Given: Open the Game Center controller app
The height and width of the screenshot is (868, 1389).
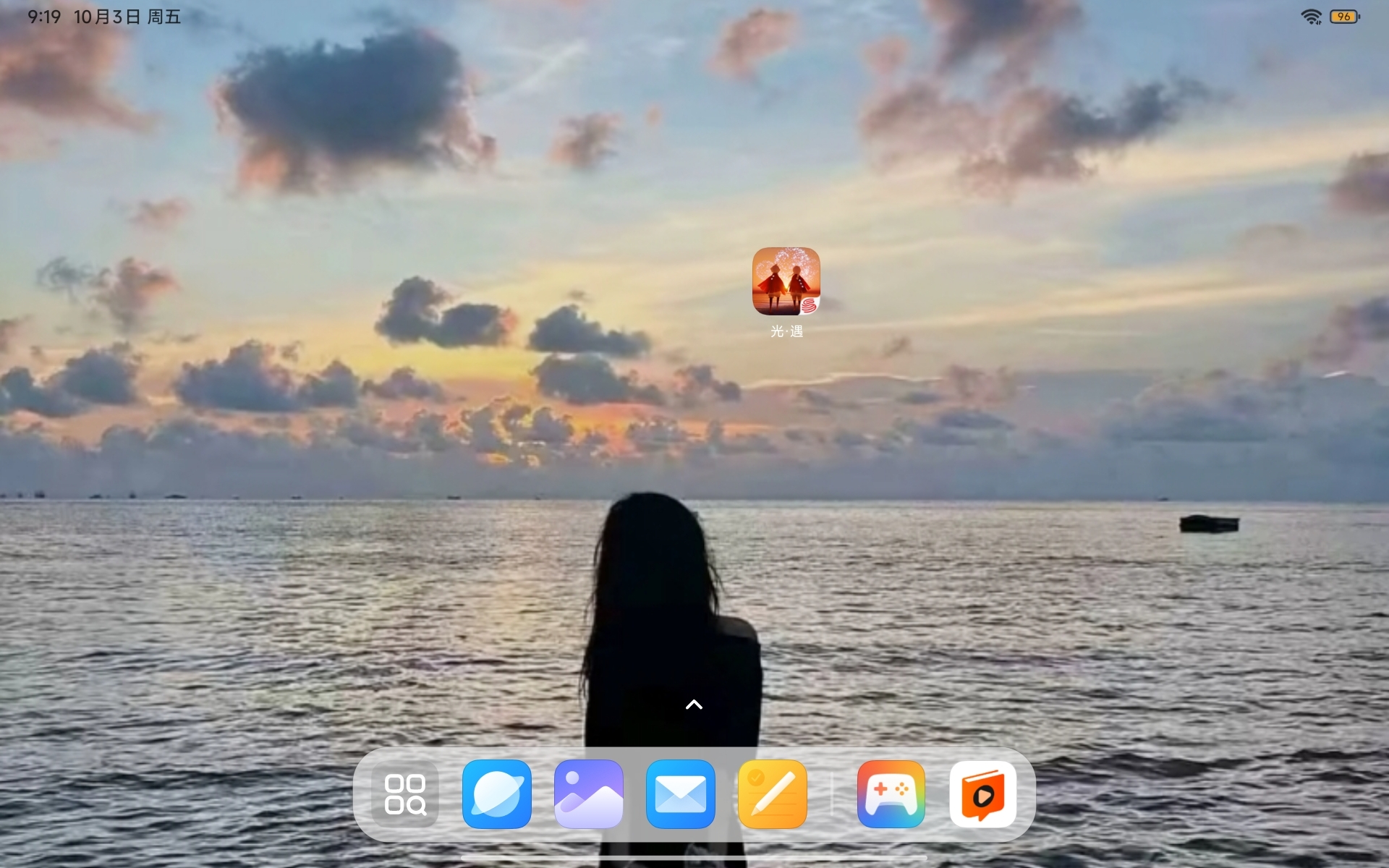Looking at the screenshot, I should 891,793.
